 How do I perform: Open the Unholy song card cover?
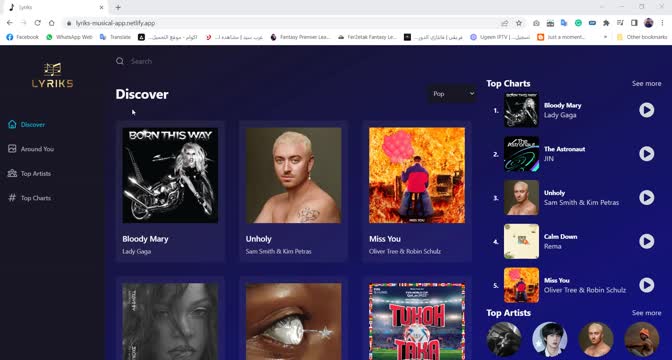294,175
